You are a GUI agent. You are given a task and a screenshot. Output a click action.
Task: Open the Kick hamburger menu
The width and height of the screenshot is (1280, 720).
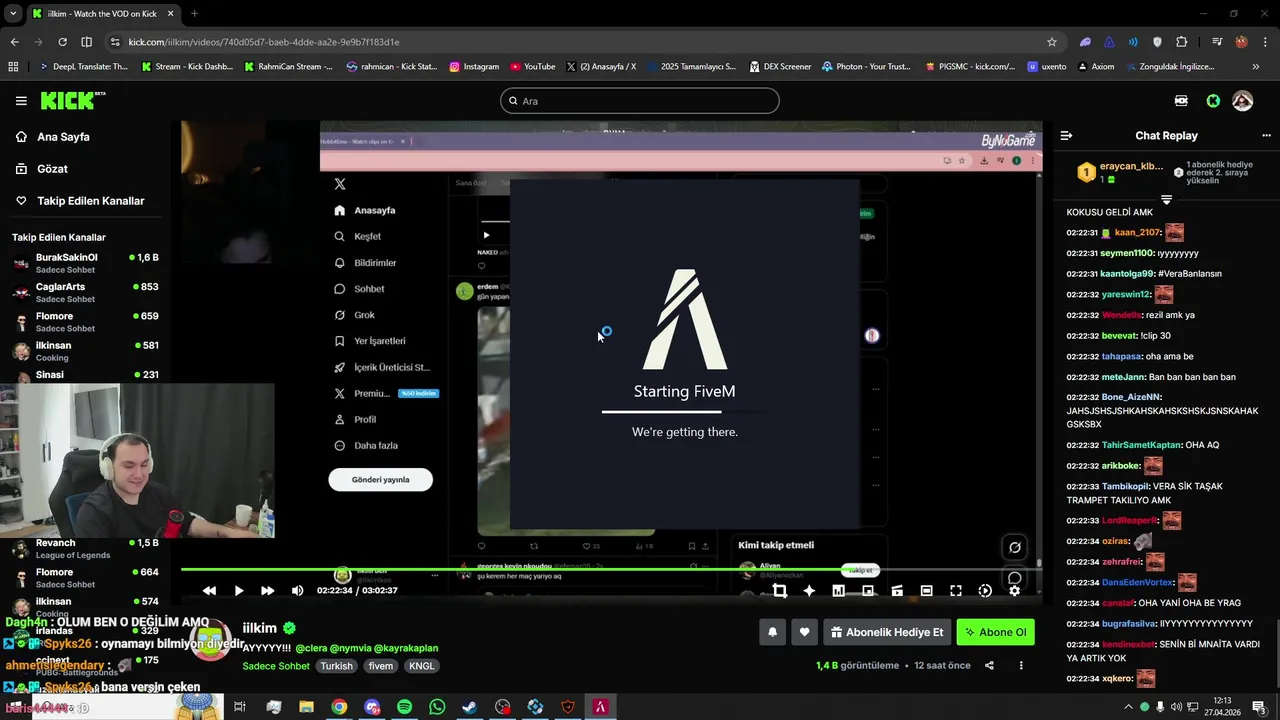[x=21, y=101]
